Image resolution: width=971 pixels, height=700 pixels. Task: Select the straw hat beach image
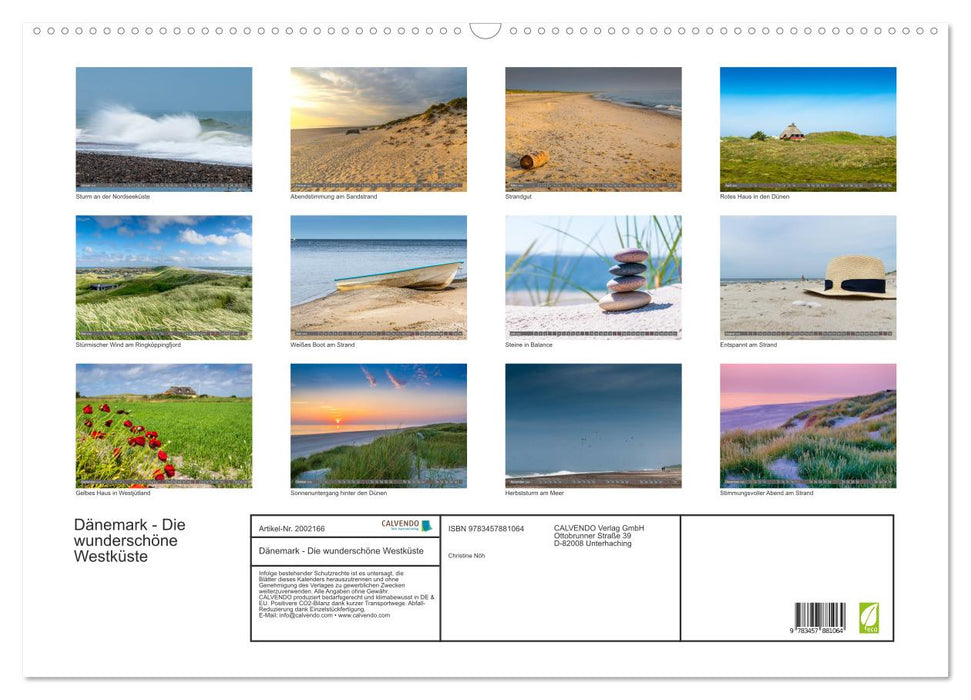[x=808, y=276]
